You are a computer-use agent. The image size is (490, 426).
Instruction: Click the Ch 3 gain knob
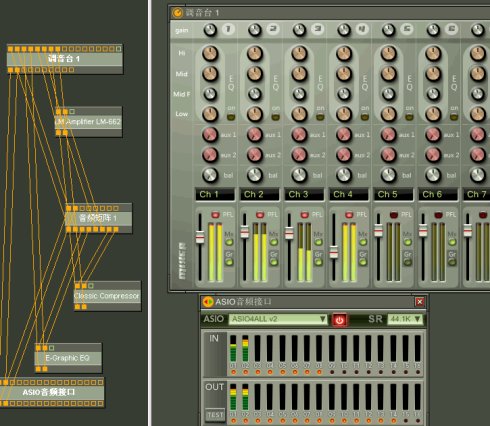coord(299,30)
